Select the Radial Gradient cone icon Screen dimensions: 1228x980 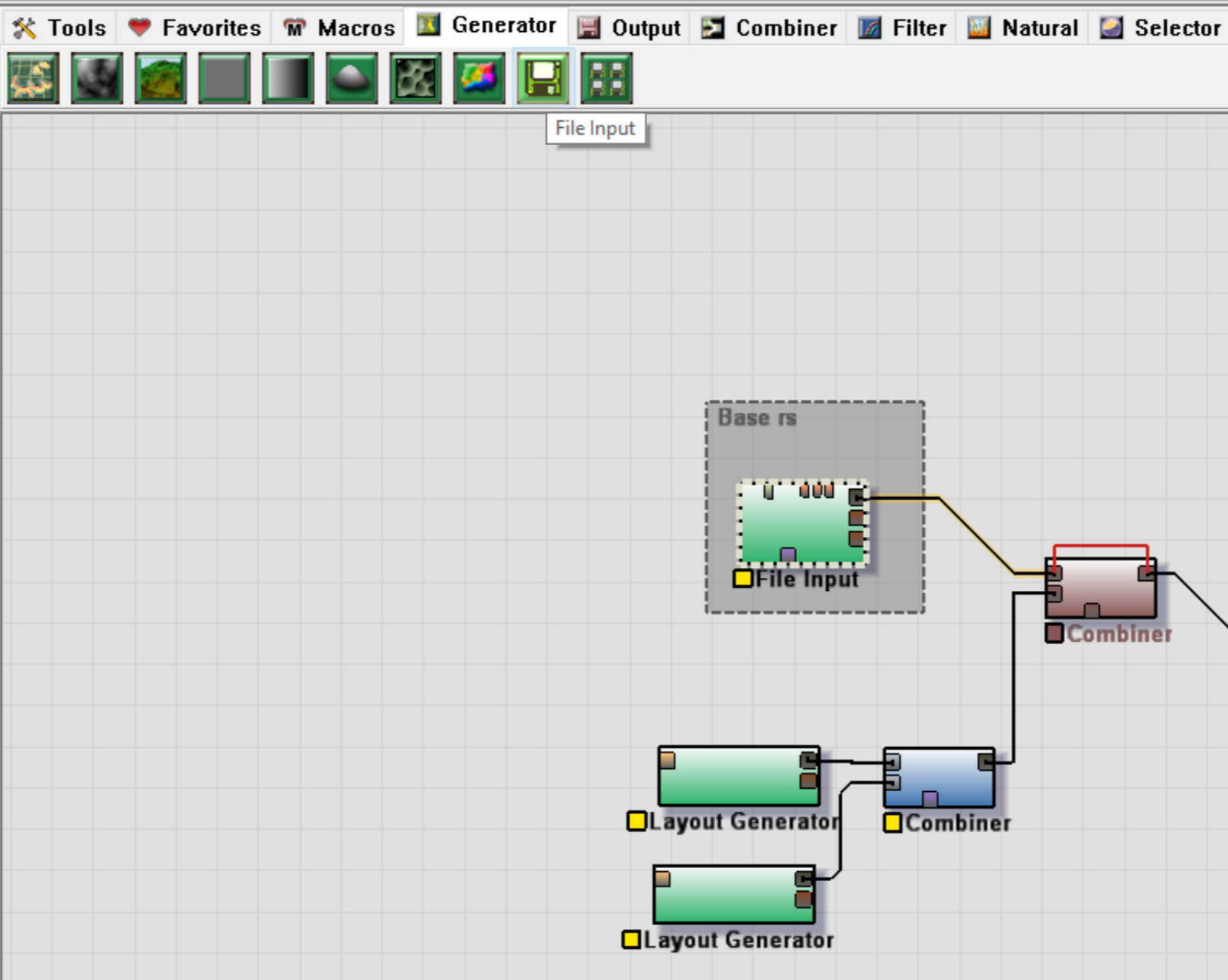(x=352, y=78)
